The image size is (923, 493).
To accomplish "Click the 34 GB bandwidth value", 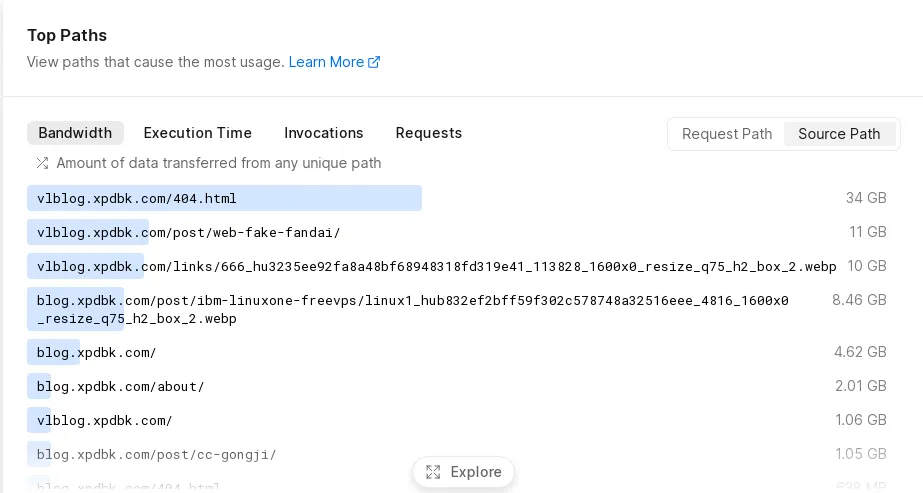I will tap(866, 198).
